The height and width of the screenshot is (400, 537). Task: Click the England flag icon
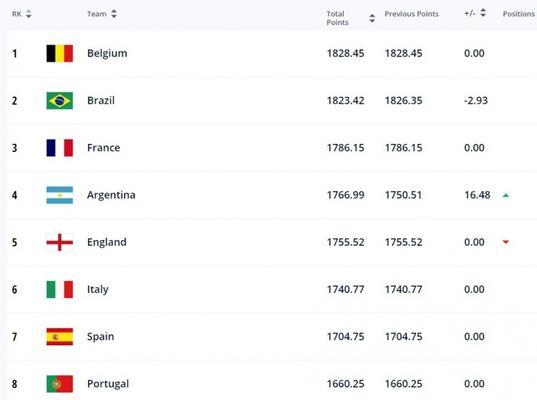pyautogui.click(x=60, y=242)
